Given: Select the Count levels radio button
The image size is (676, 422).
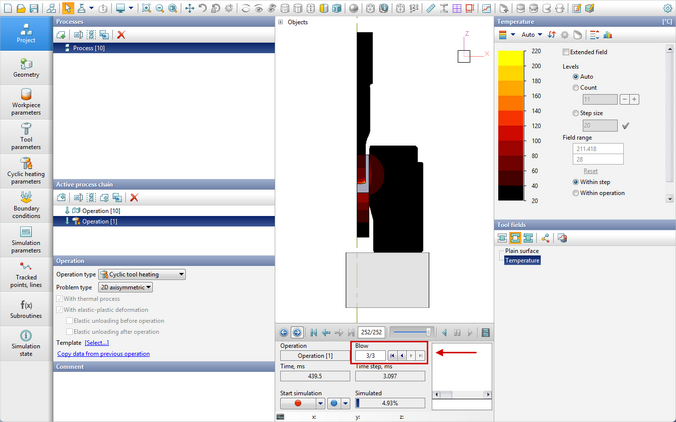Looking at the screenshot, I should (576, 87).
